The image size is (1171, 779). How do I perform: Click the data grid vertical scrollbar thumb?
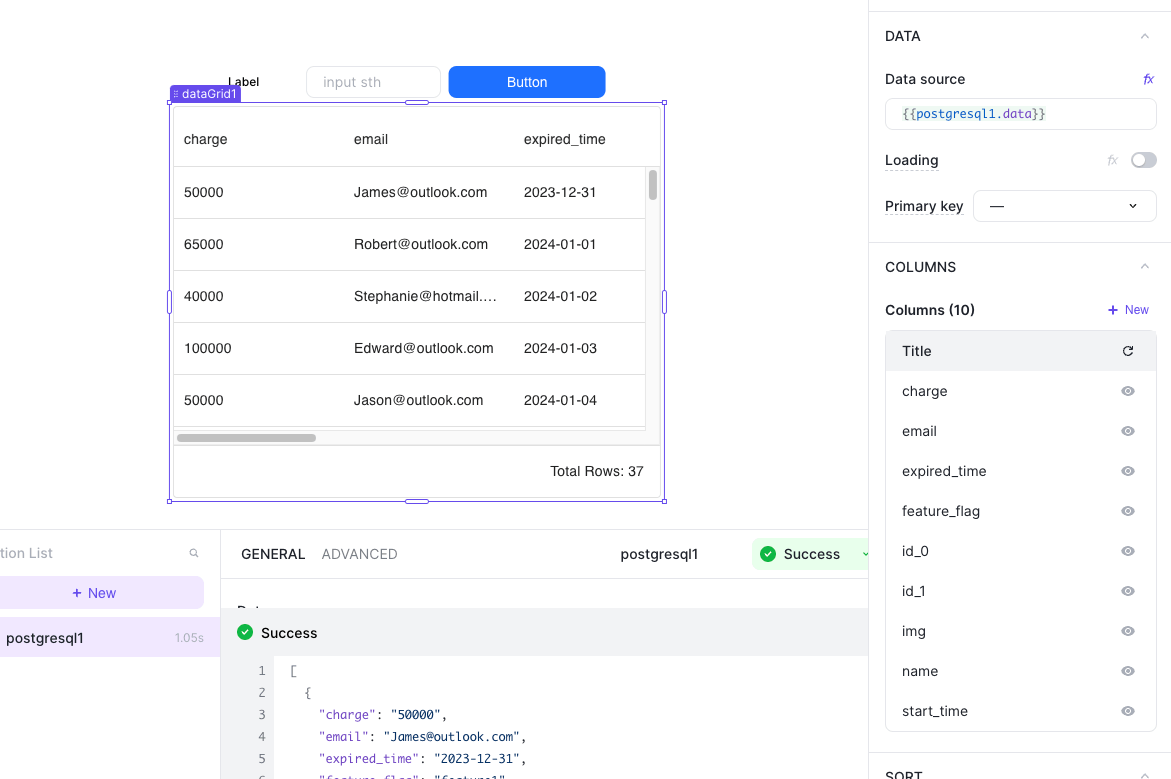(x=653, y=185)
